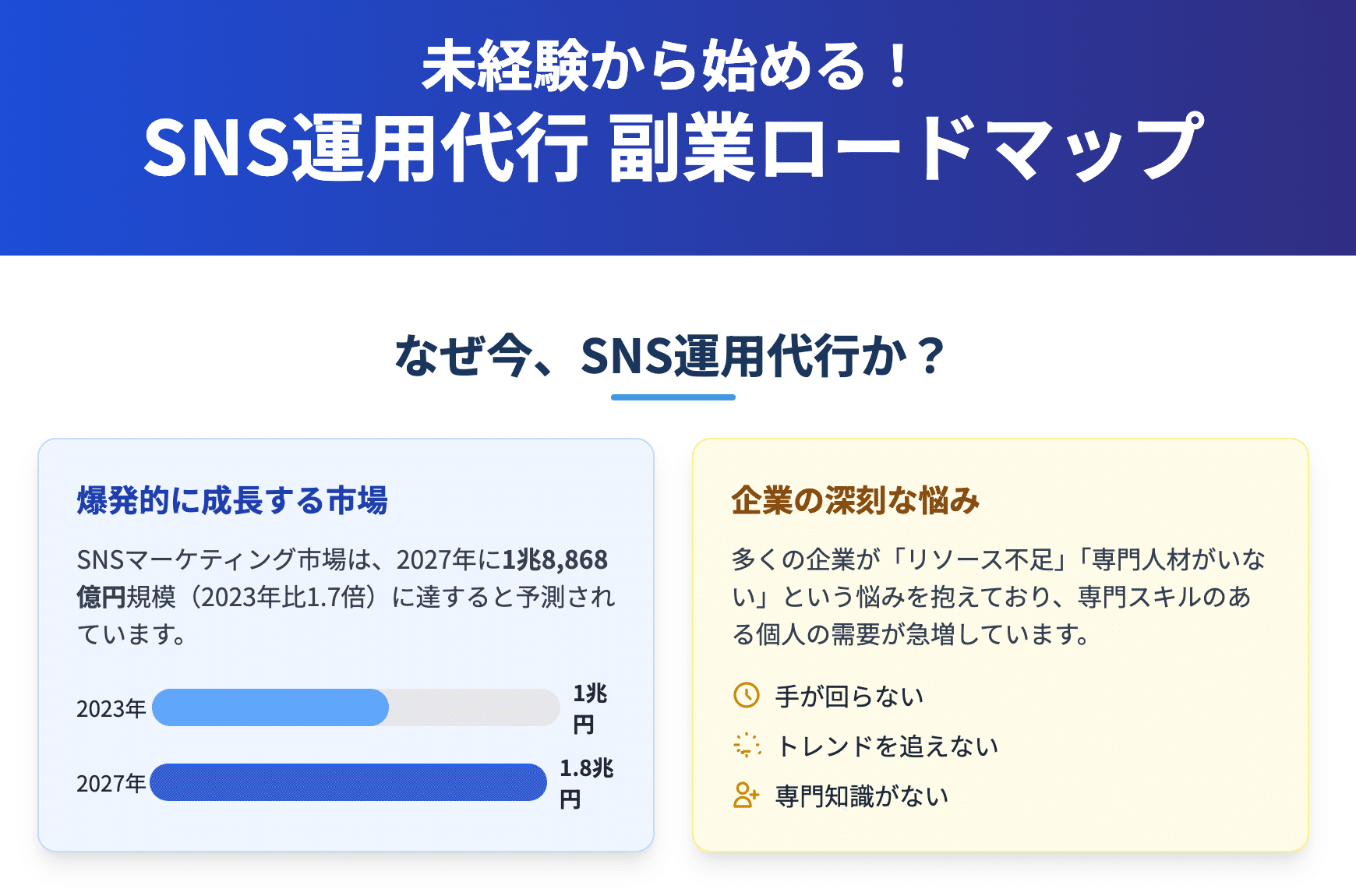Click the yellow card's paragraph about リソース不足

click(x=998, y=597)
